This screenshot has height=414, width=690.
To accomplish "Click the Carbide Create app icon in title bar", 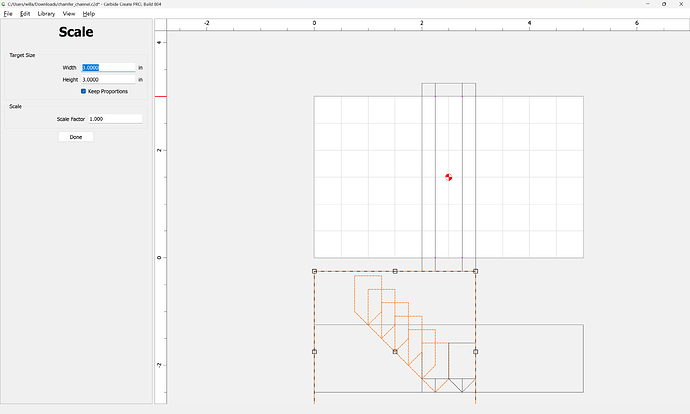I will click(x=4, y=4).
